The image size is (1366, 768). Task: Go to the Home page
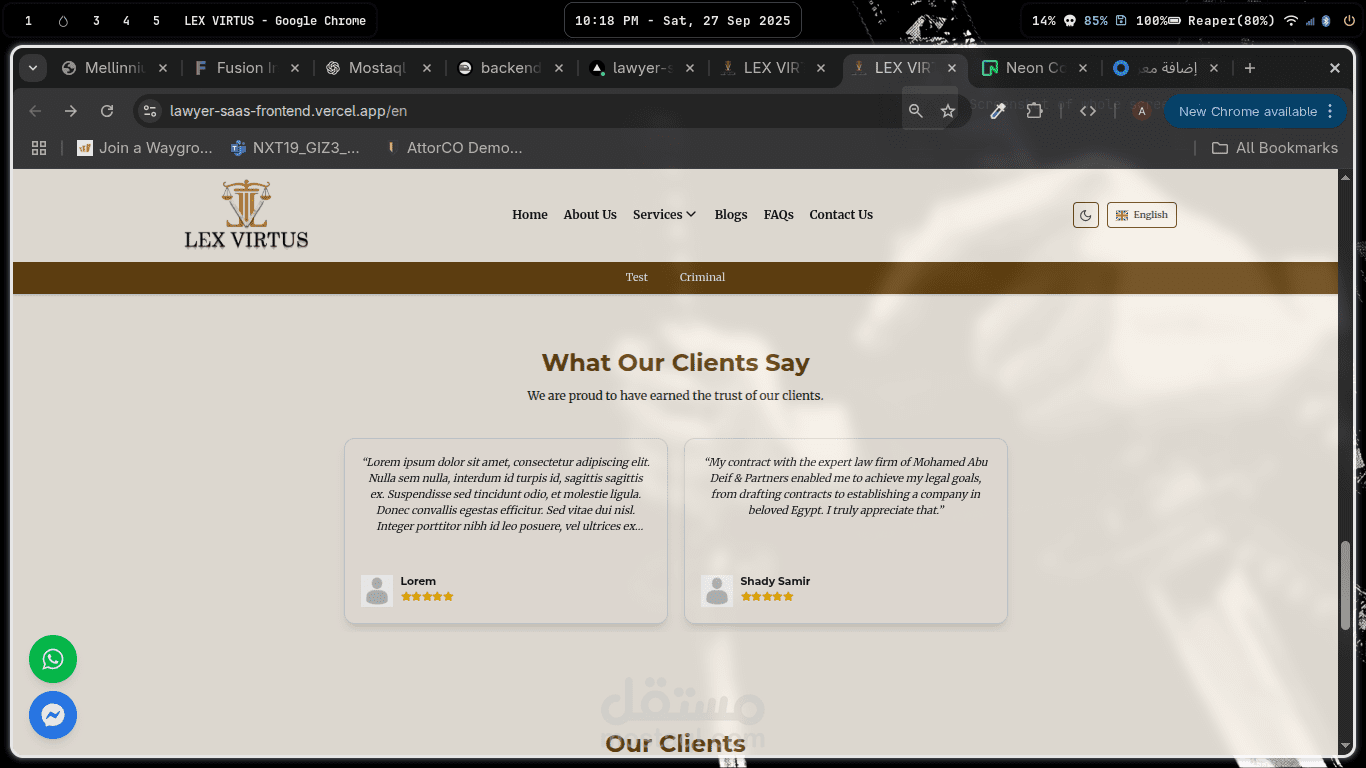(x=530, y=215)
